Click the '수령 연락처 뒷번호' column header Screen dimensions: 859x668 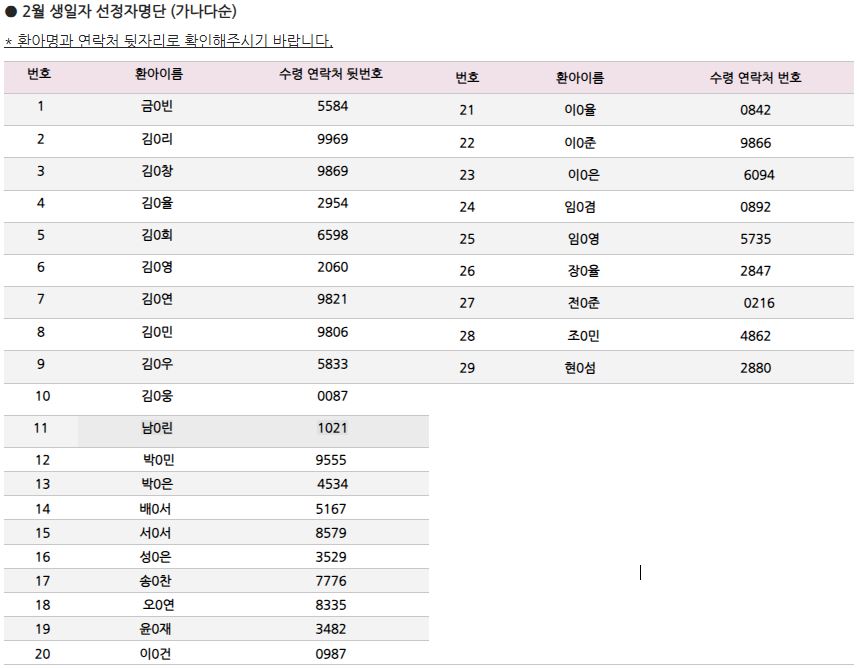331,74
